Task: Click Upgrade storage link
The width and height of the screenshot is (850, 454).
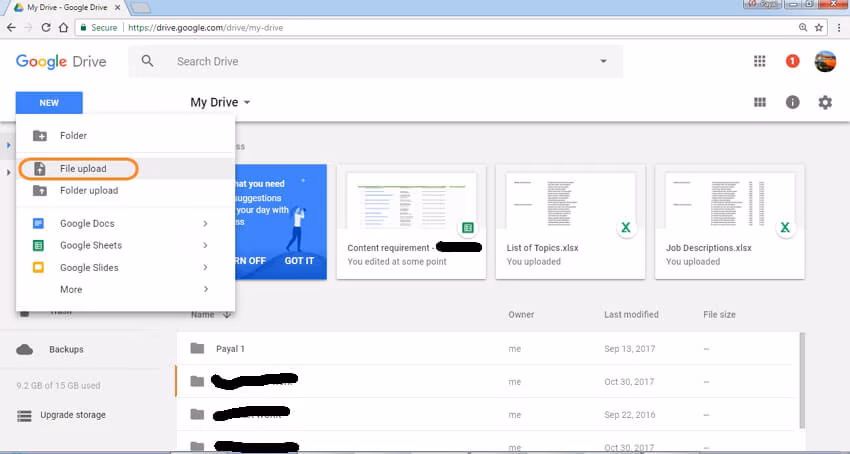Action: point(73,415)
